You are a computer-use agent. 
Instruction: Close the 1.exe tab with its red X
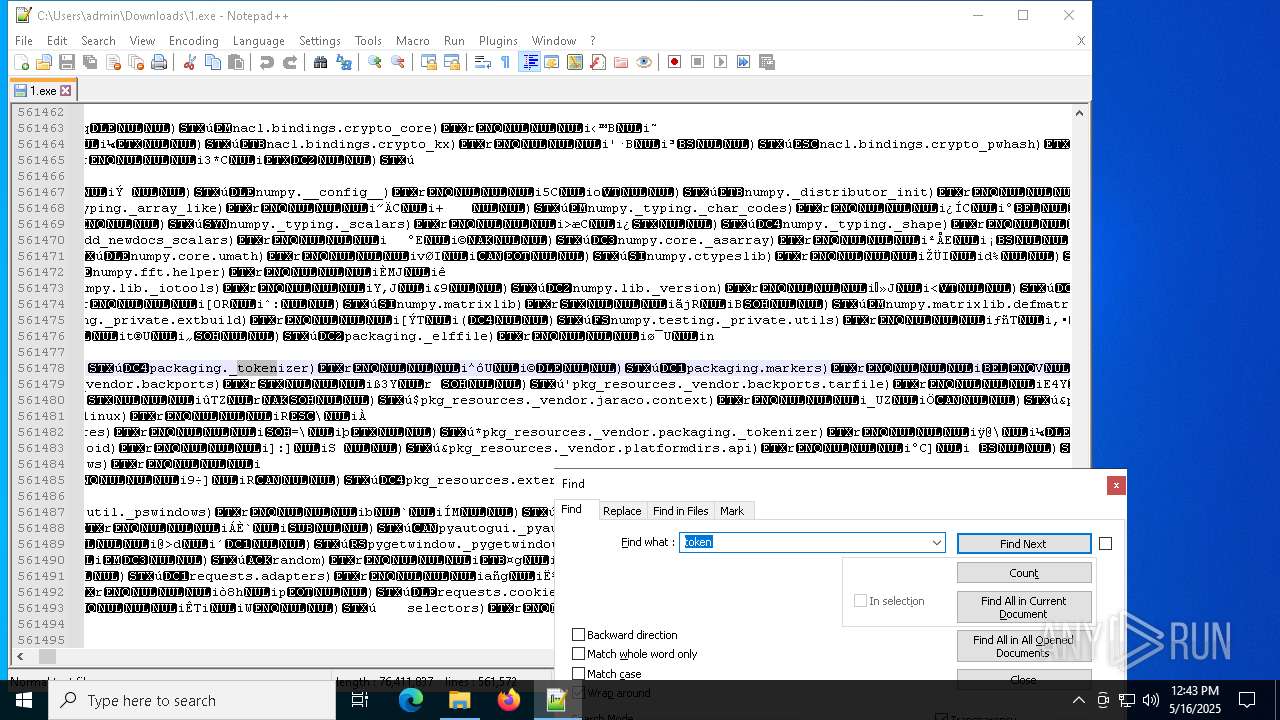pos(66,91)
